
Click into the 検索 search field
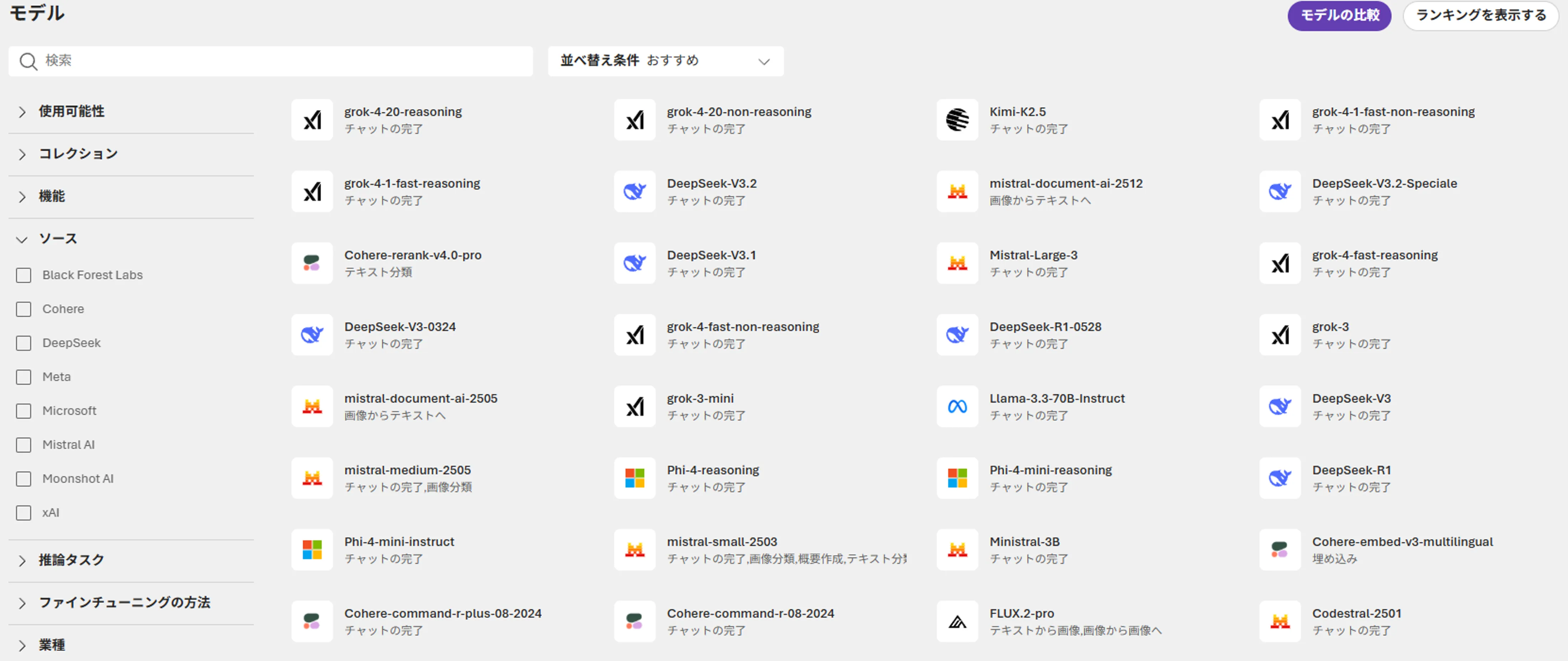271,61
